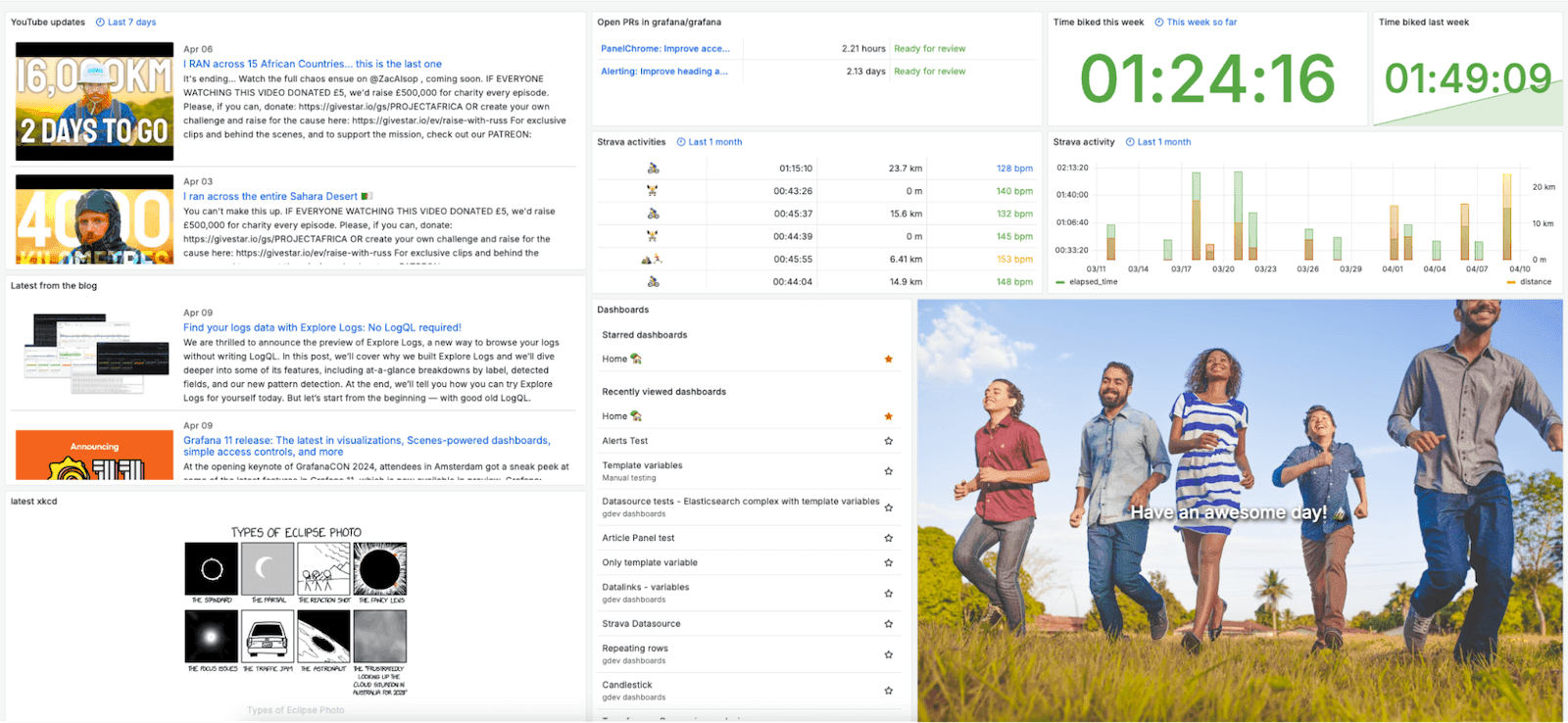Click the '16,000KM 2 DAYS TO GO' video thumbnail
The image size is (1568, 723).
pos(95,101)
